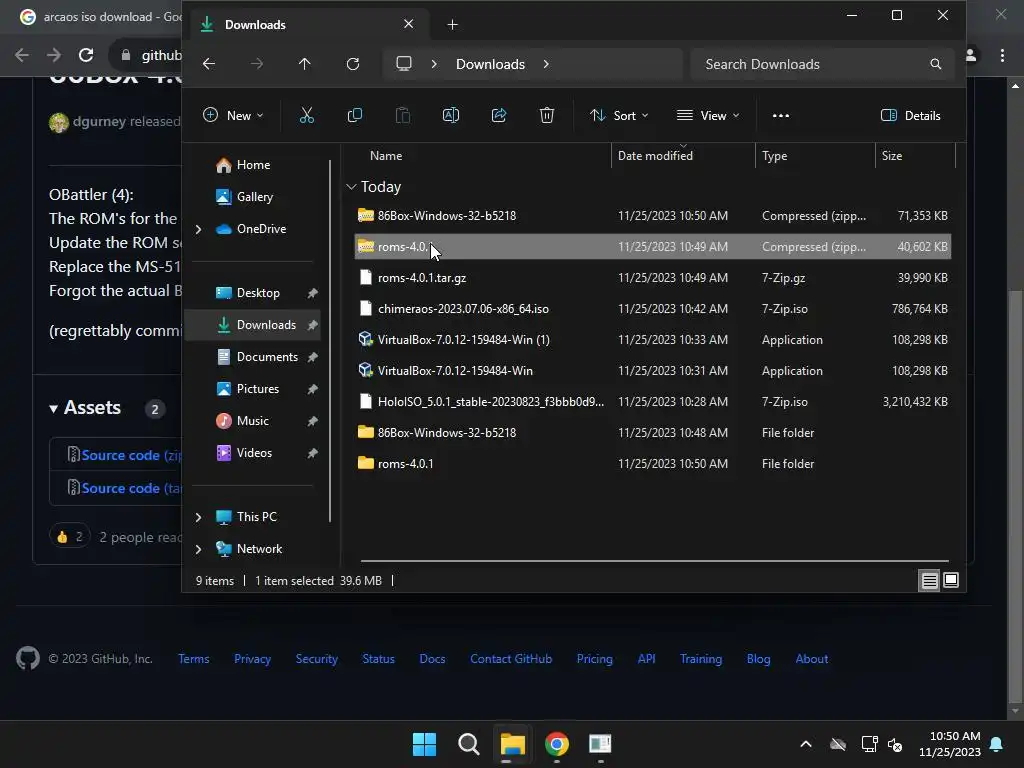1024x768 pixels.
Task: Collapse the Today group
Action: point(351,187)
